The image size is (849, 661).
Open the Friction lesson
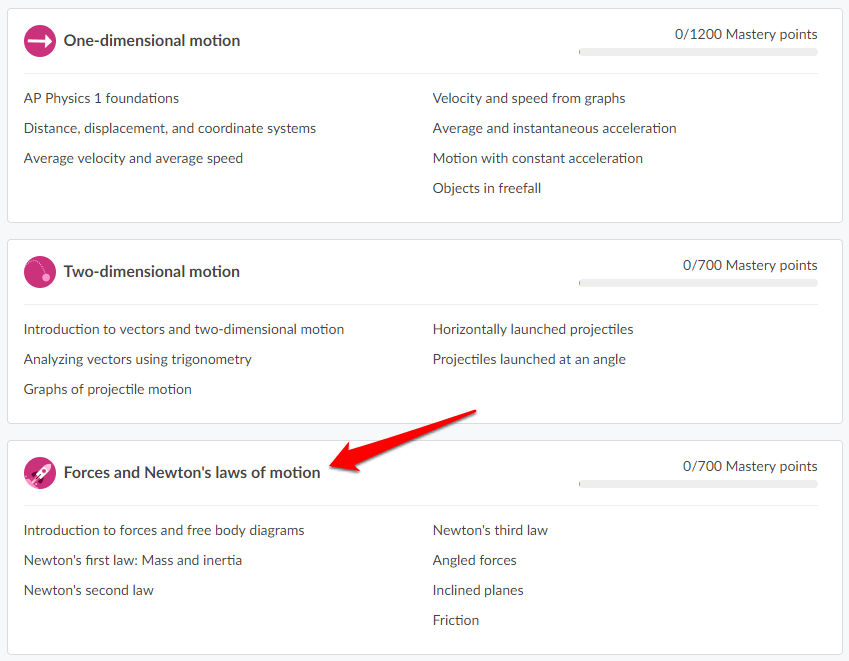[456, 621]
